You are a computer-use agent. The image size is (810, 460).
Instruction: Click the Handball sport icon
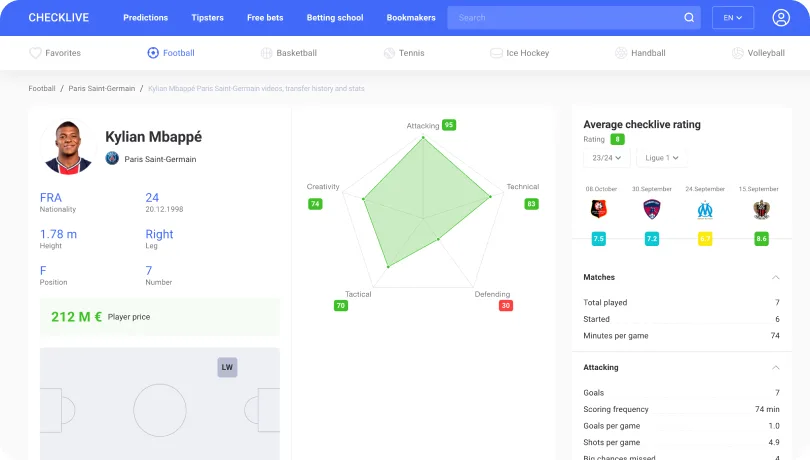[621, 53]
